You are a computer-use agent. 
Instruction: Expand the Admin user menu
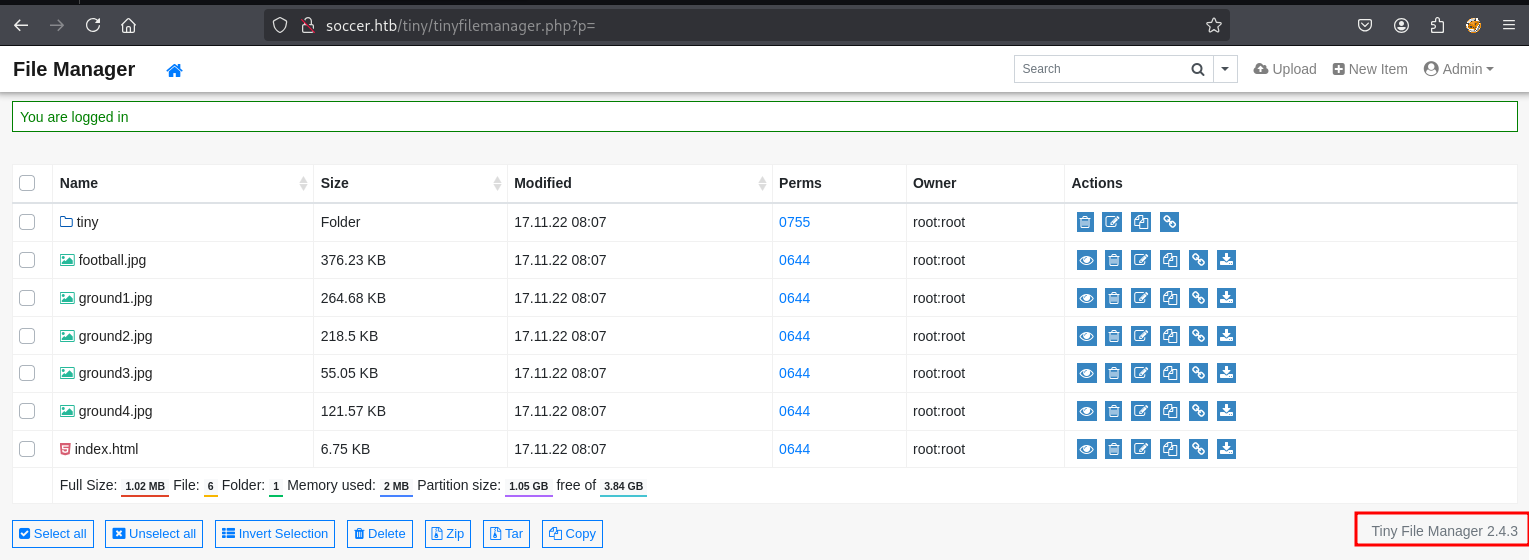1458,69
